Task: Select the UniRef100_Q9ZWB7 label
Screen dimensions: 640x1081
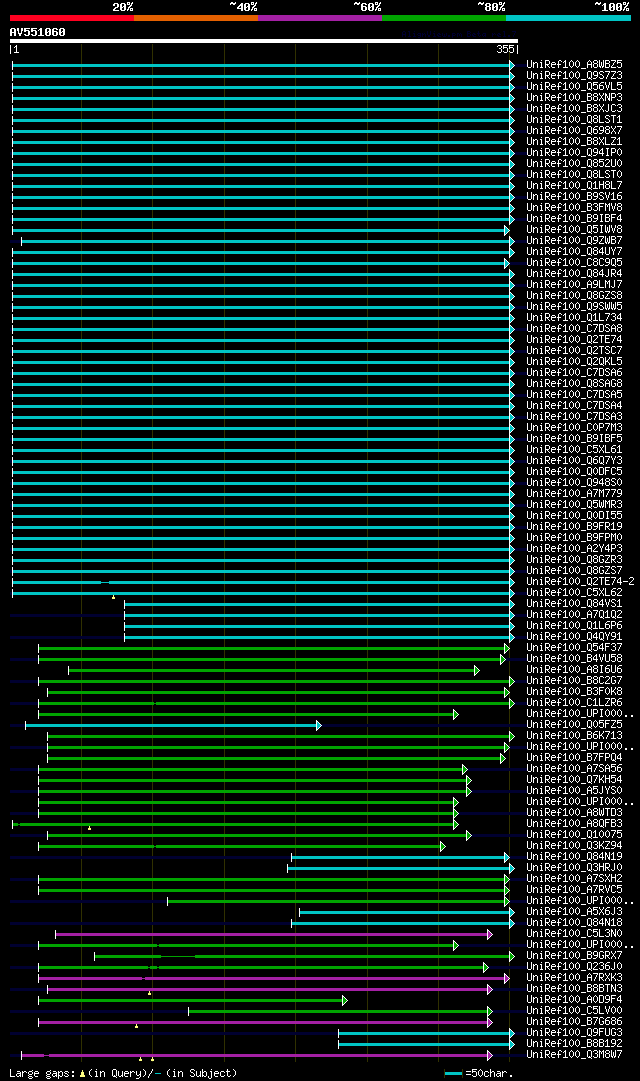Action: 574,241
